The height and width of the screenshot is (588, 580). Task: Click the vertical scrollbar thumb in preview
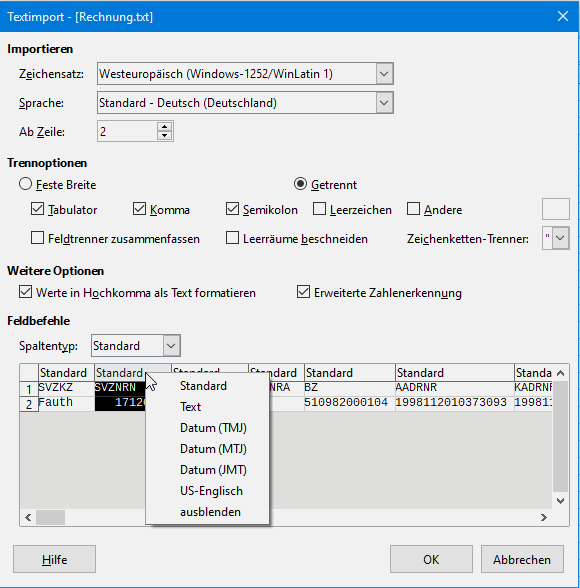click(561, 436)
